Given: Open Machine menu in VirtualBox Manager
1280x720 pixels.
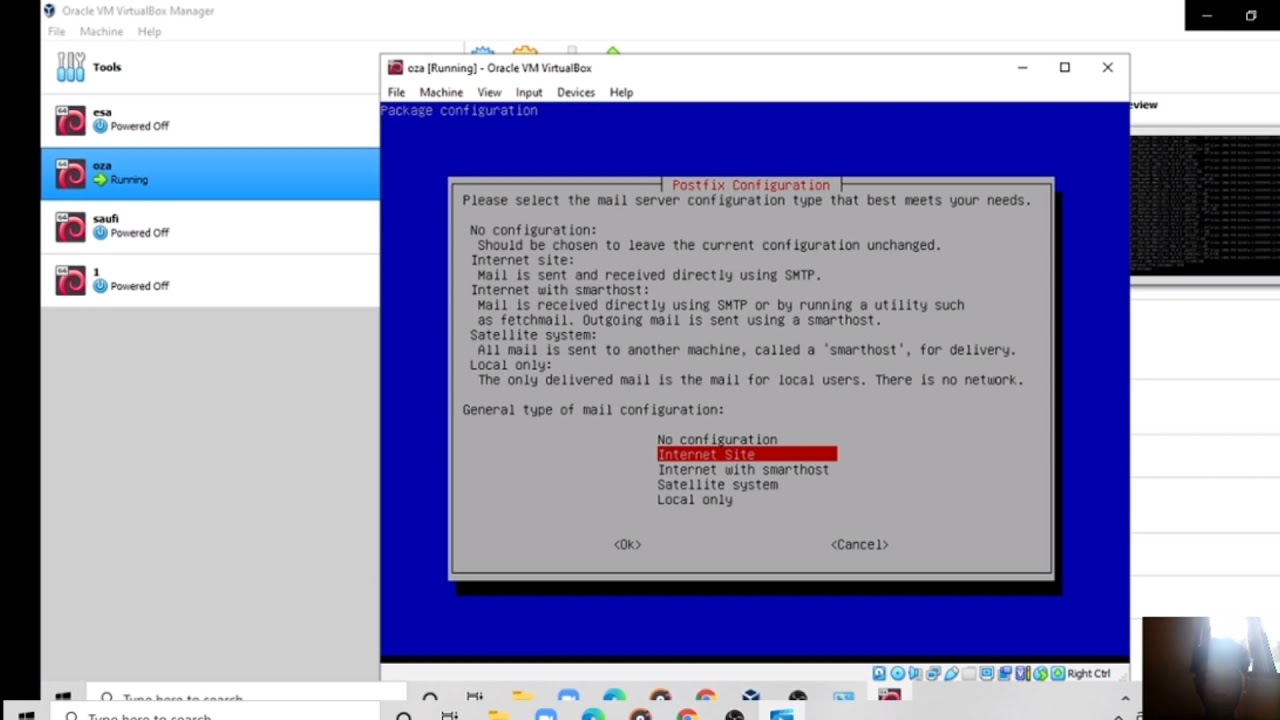Looking at the screenshot, I should coord(101,32).
